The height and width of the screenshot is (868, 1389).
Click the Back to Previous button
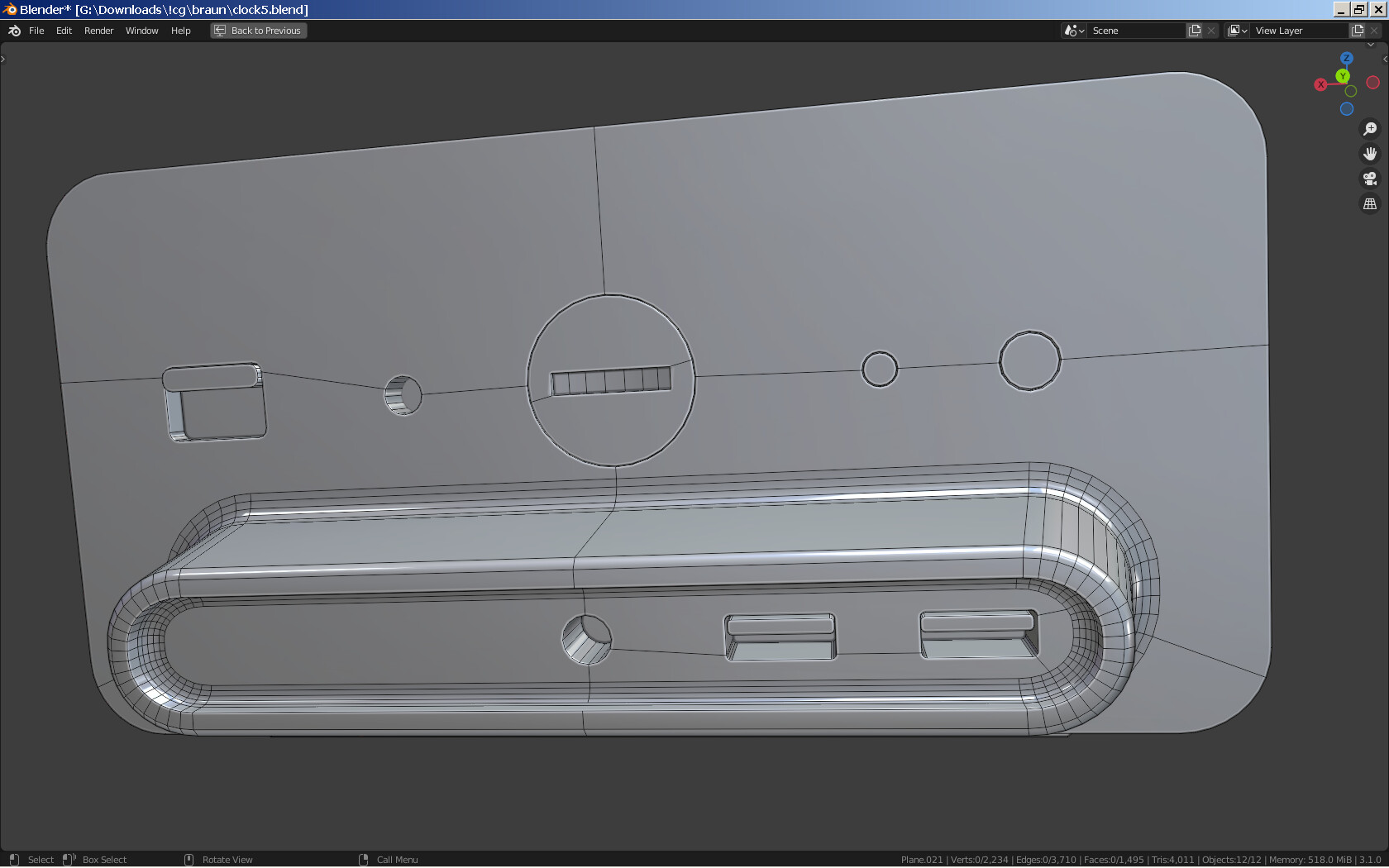(258, 31)
